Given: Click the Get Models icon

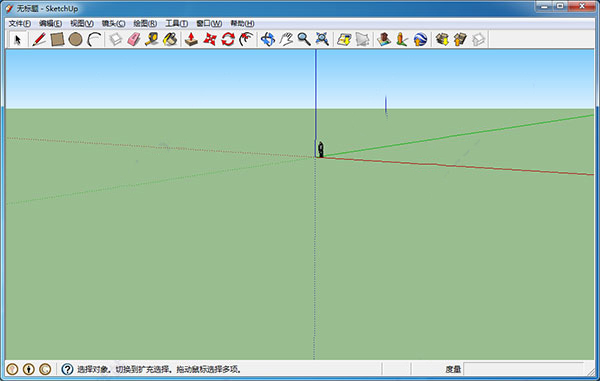Looking at the screenshot, I should [x=442, y=39].
